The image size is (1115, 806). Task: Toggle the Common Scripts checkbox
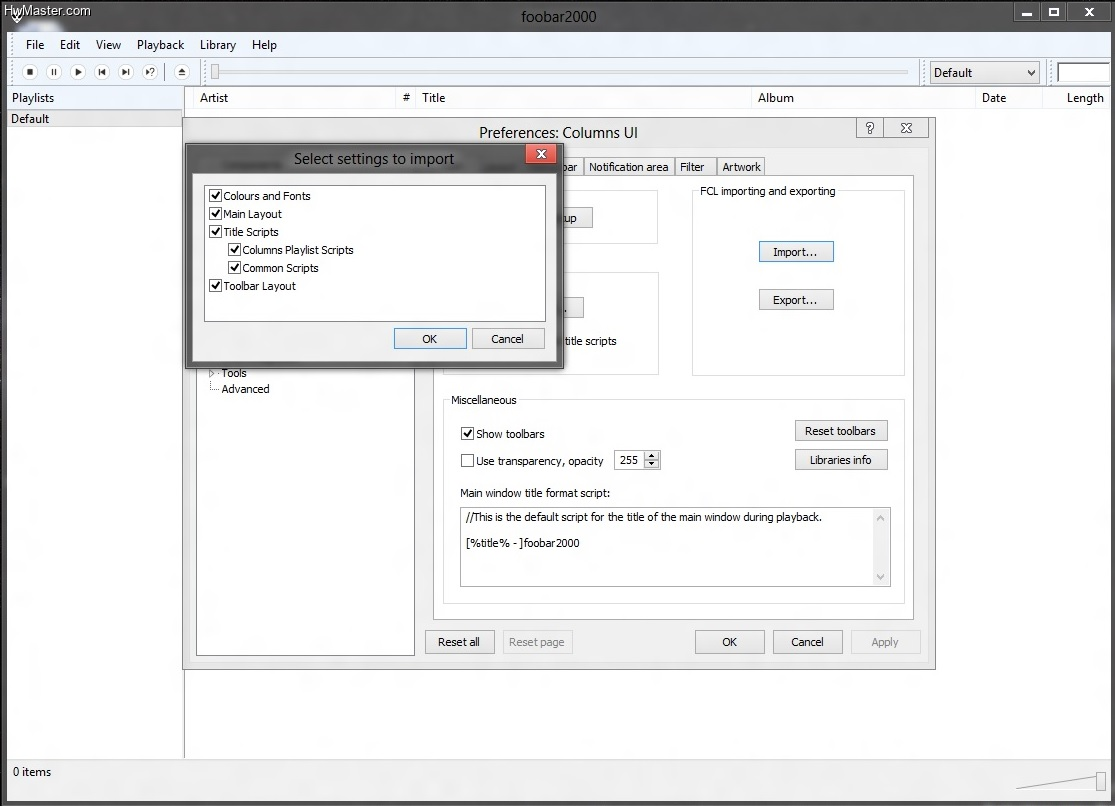(234, 267)
